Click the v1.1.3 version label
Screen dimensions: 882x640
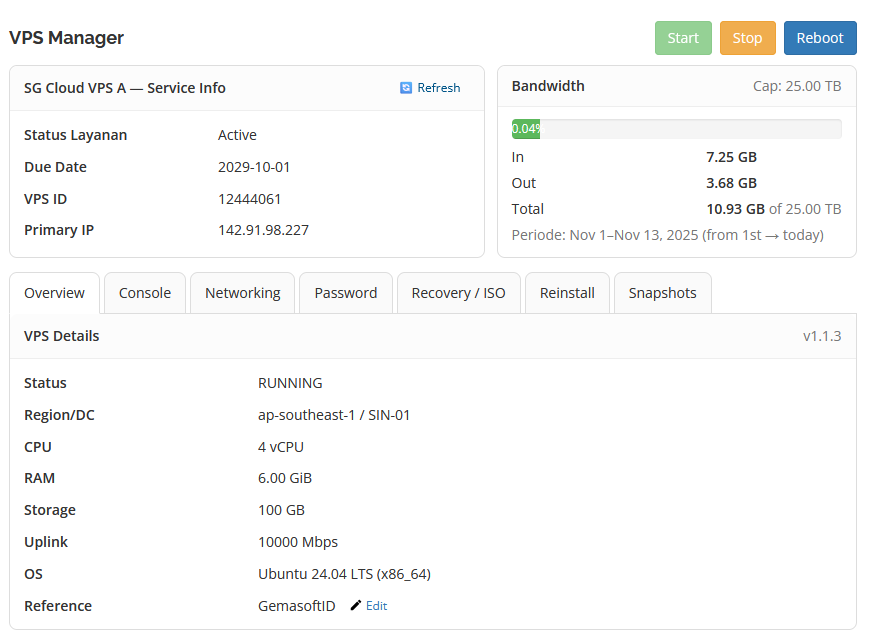tap(822, 336)
